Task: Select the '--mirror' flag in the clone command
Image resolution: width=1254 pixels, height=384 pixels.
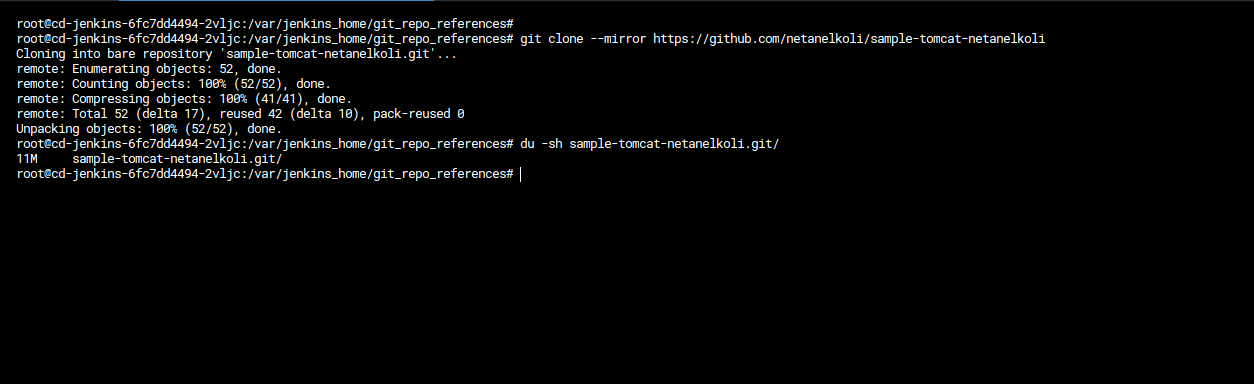Action: coord(619,38)
